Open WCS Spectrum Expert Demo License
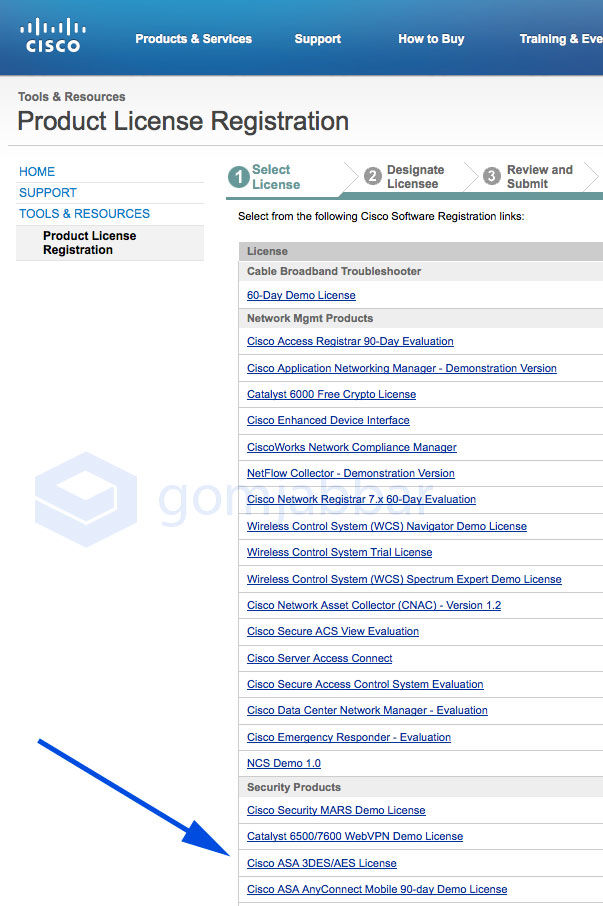Screen dimensions: 603x906 404,579
